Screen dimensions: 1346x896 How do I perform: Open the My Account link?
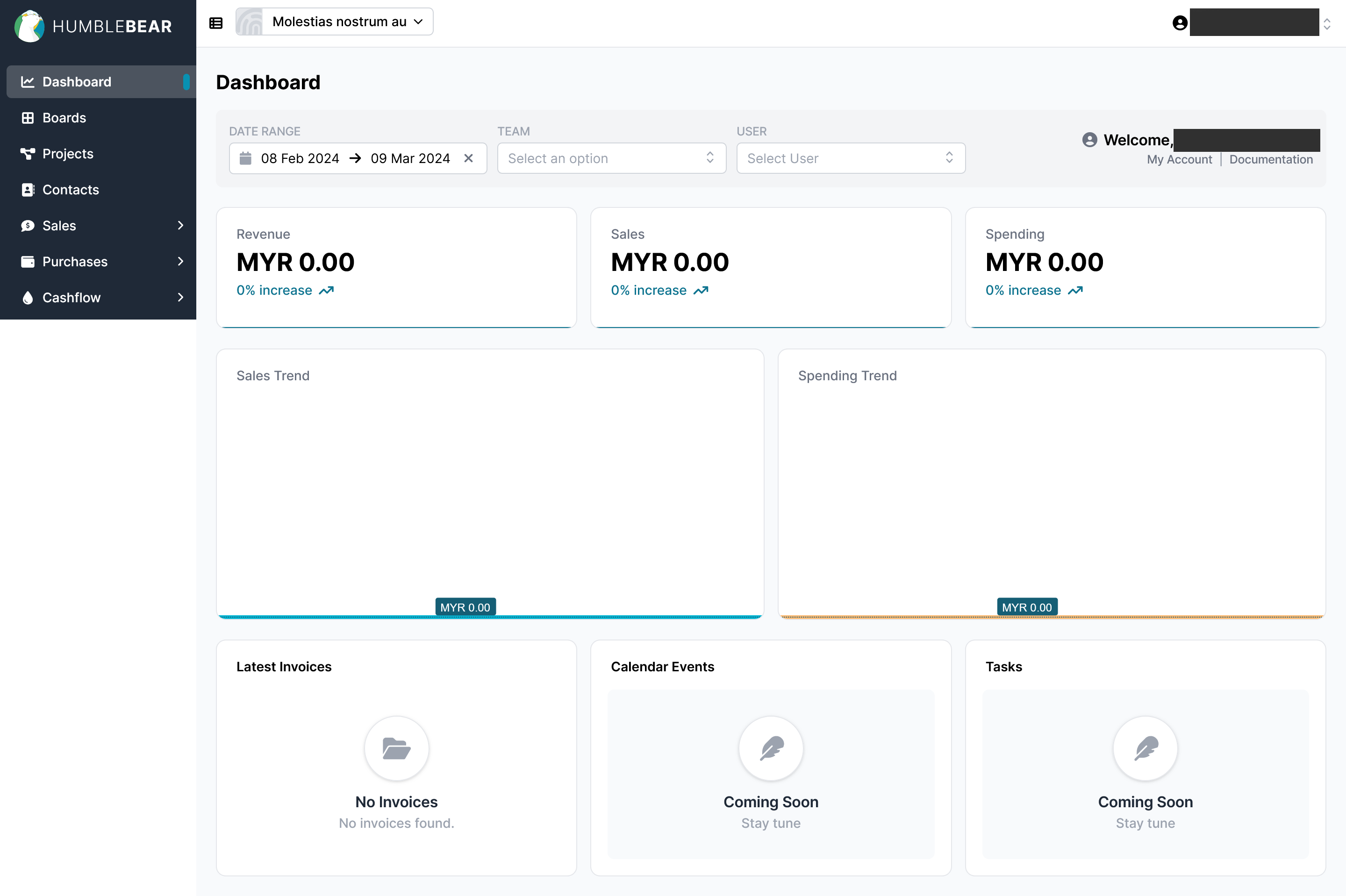pyautogui.click(x=1179, y=159)
